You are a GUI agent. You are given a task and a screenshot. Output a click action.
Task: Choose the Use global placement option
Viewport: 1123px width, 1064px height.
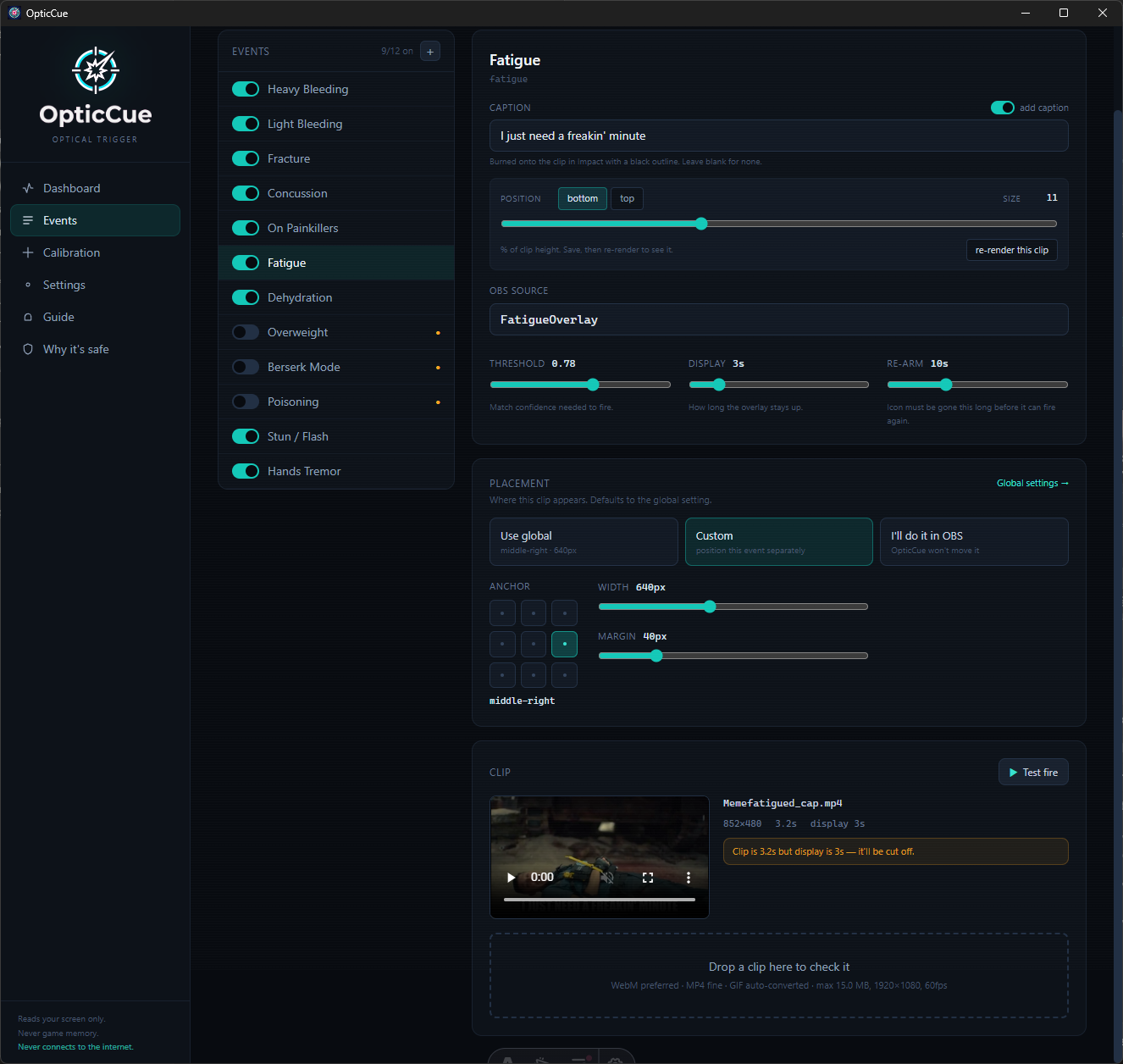(584, 541)
